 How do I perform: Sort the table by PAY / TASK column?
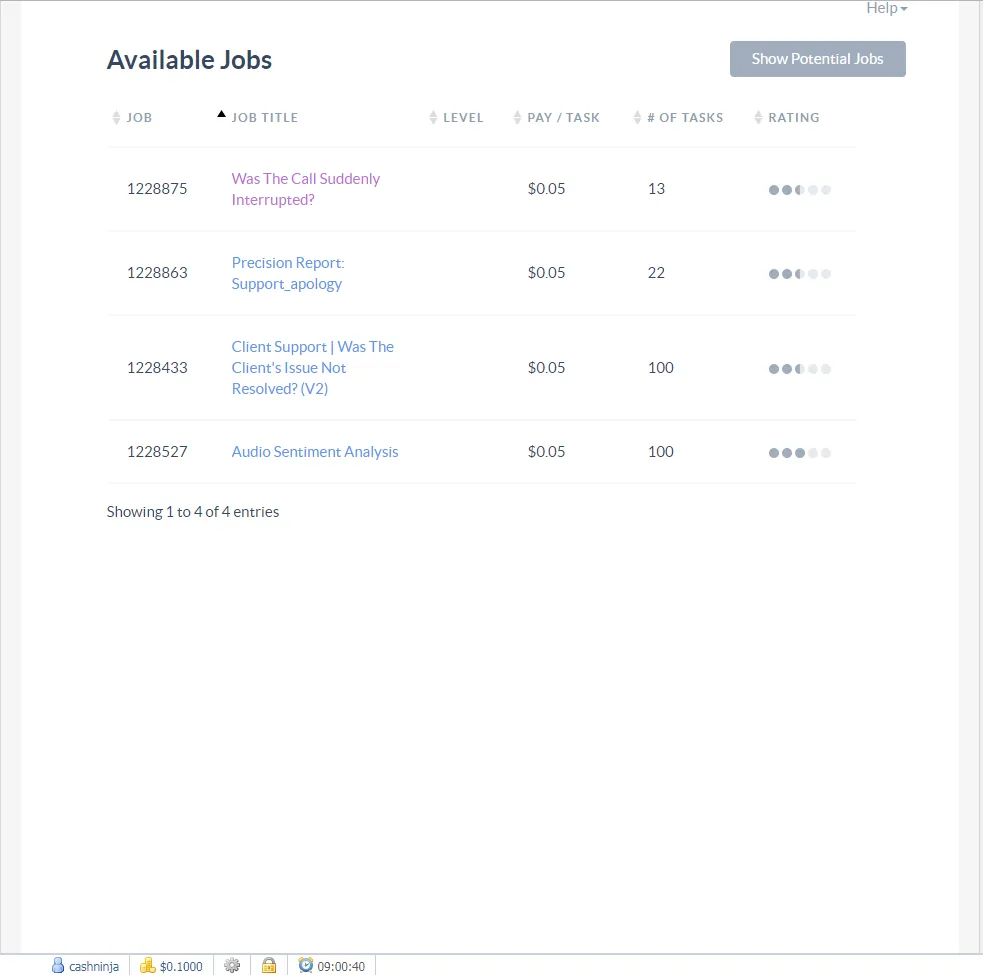[x=557, y=117]
